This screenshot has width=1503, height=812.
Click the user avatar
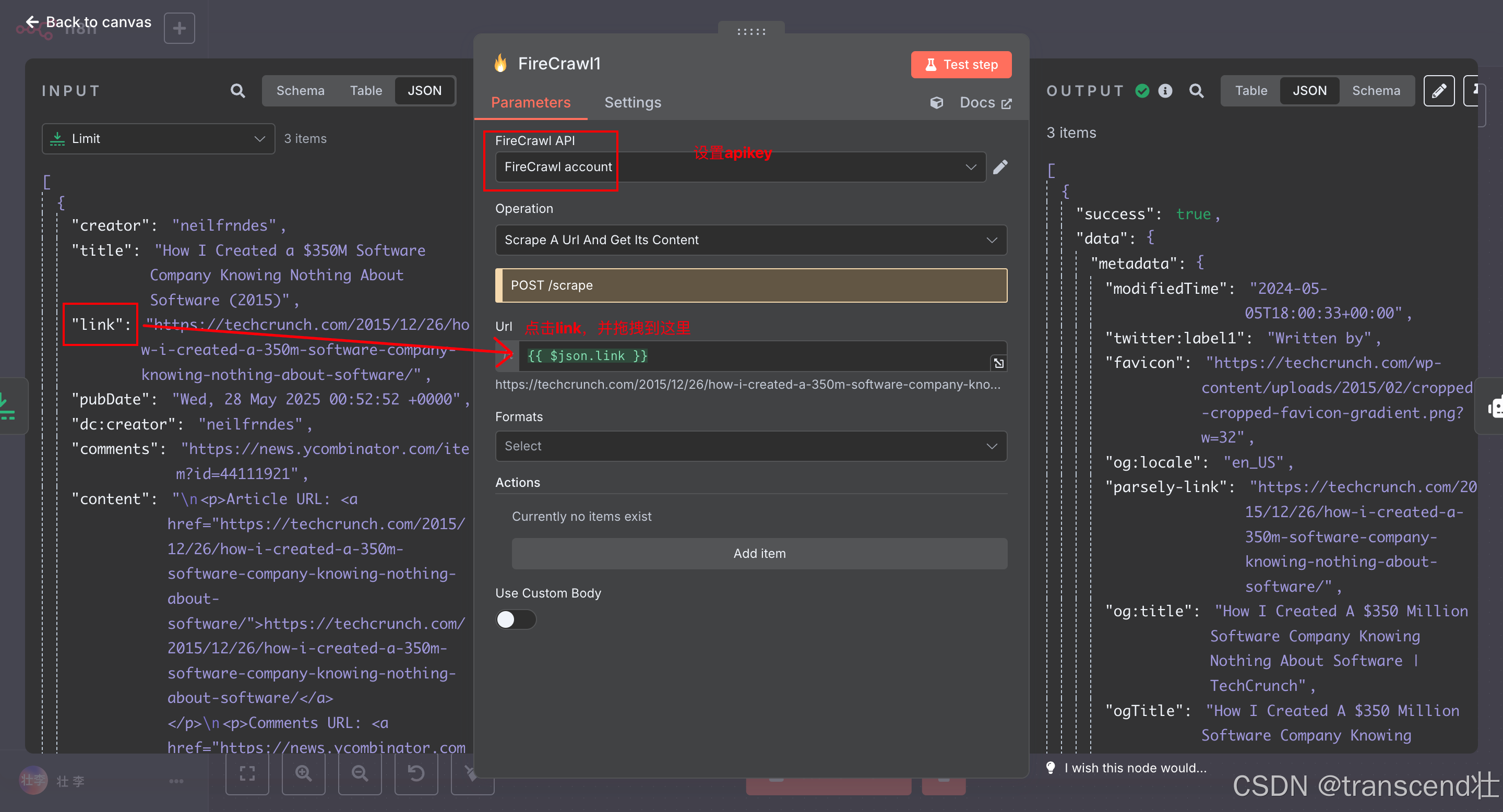(x=33, y=780)
